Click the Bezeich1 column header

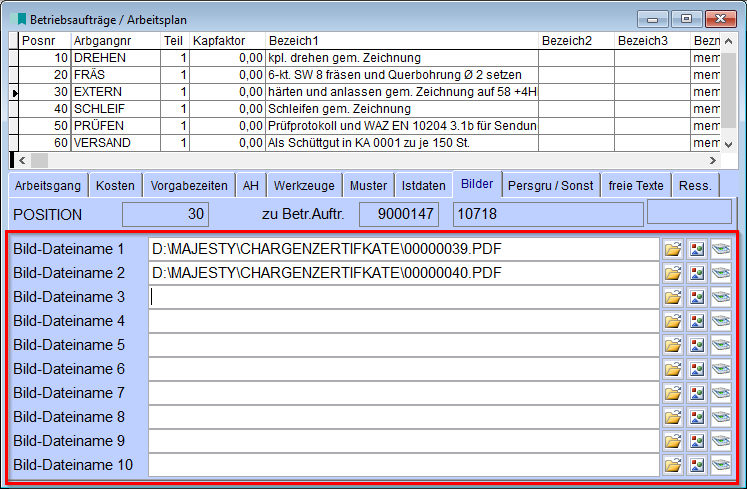400,40
